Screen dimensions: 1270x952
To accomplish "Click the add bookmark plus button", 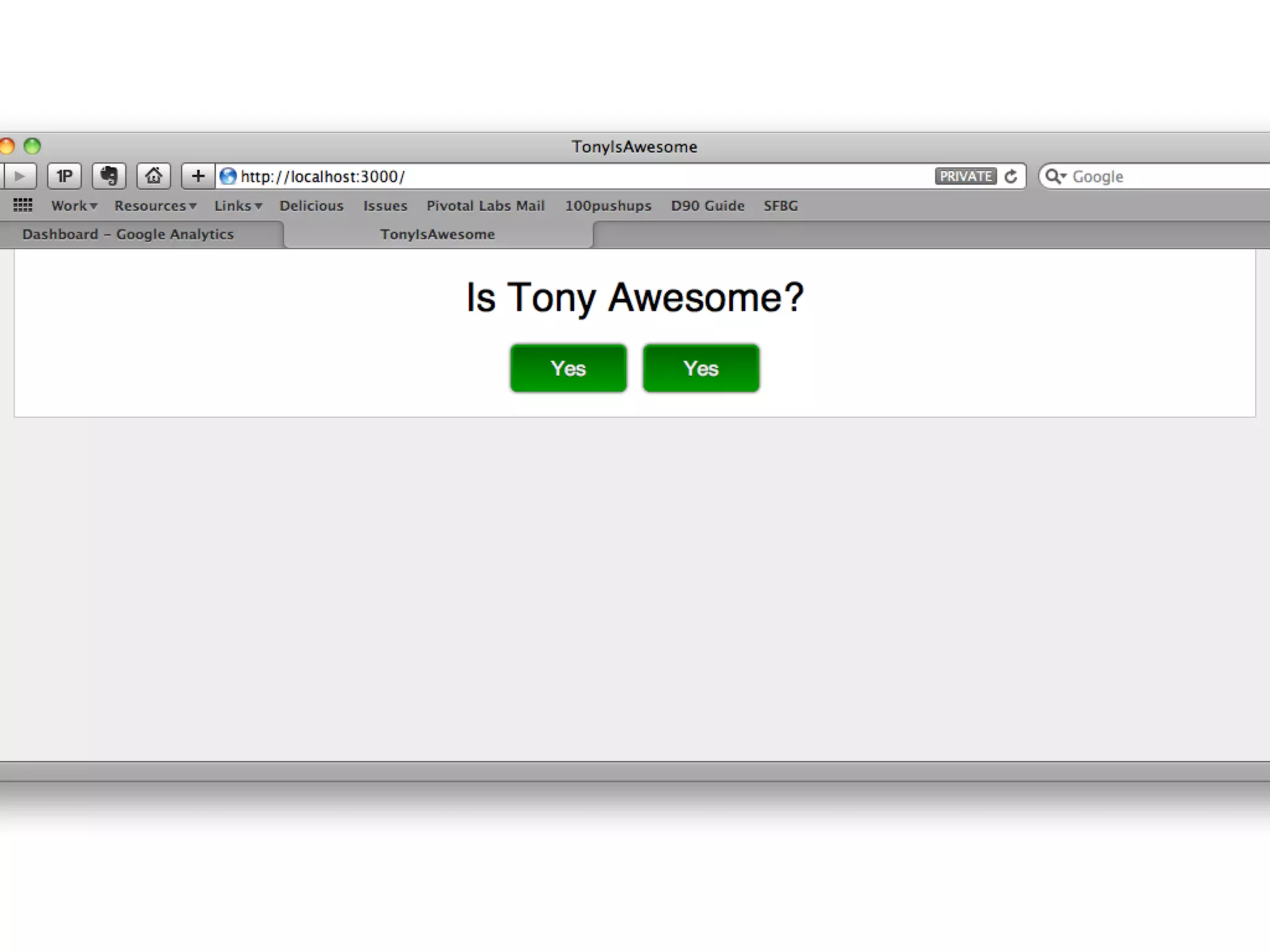I will [x=198, y=177].
